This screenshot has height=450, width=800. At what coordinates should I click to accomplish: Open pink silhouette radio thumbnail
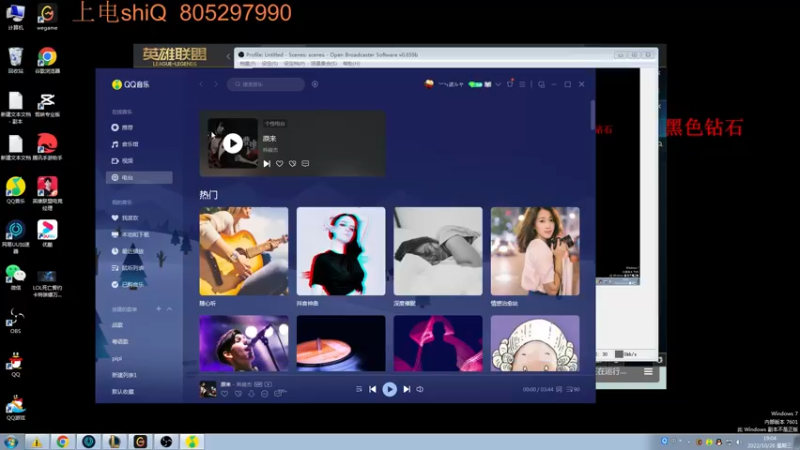click(438, 343)
